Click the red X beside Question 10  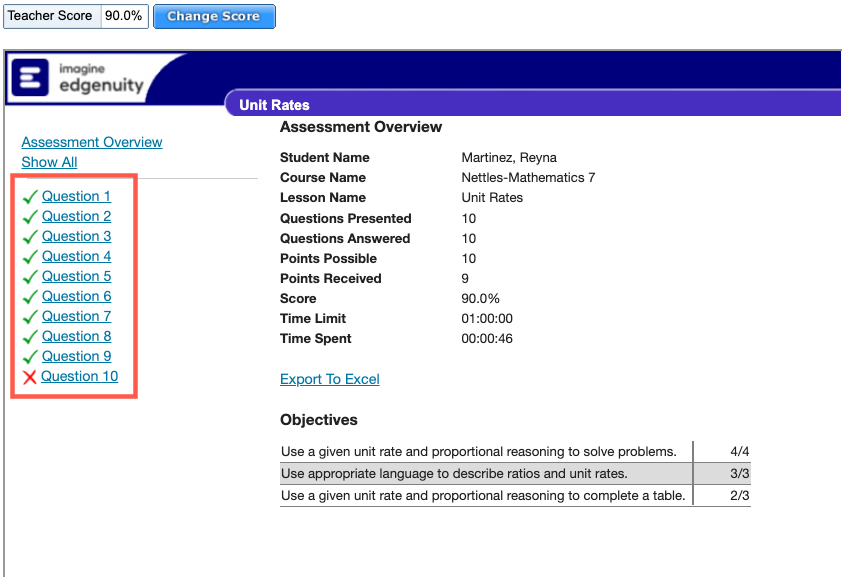coord(29,377)
